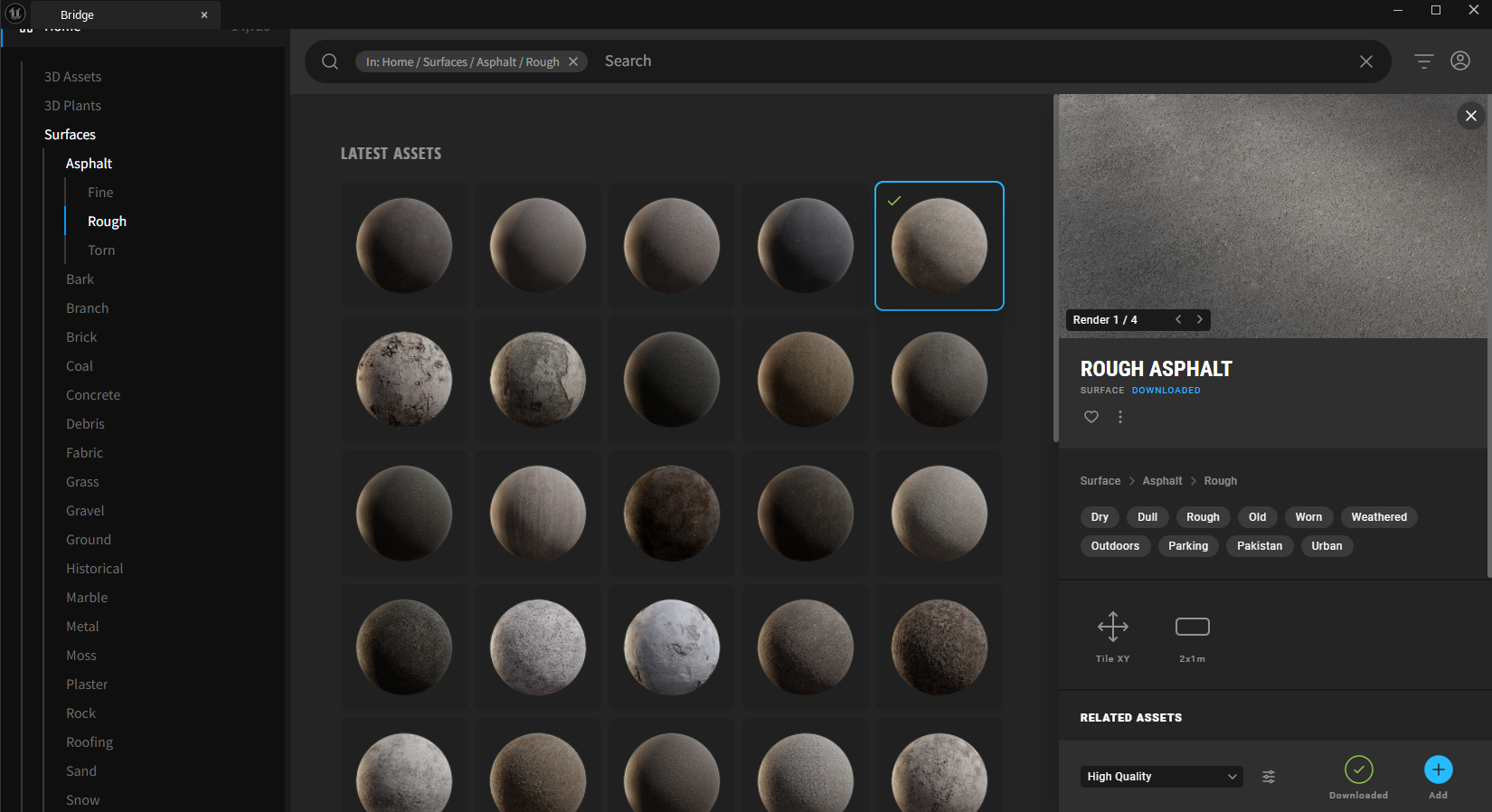The width and height of the screenshot is (1492, 812).
Task: Click the large asphalt render preview image
Action: pyautogui.click(x=1273, y=216)
